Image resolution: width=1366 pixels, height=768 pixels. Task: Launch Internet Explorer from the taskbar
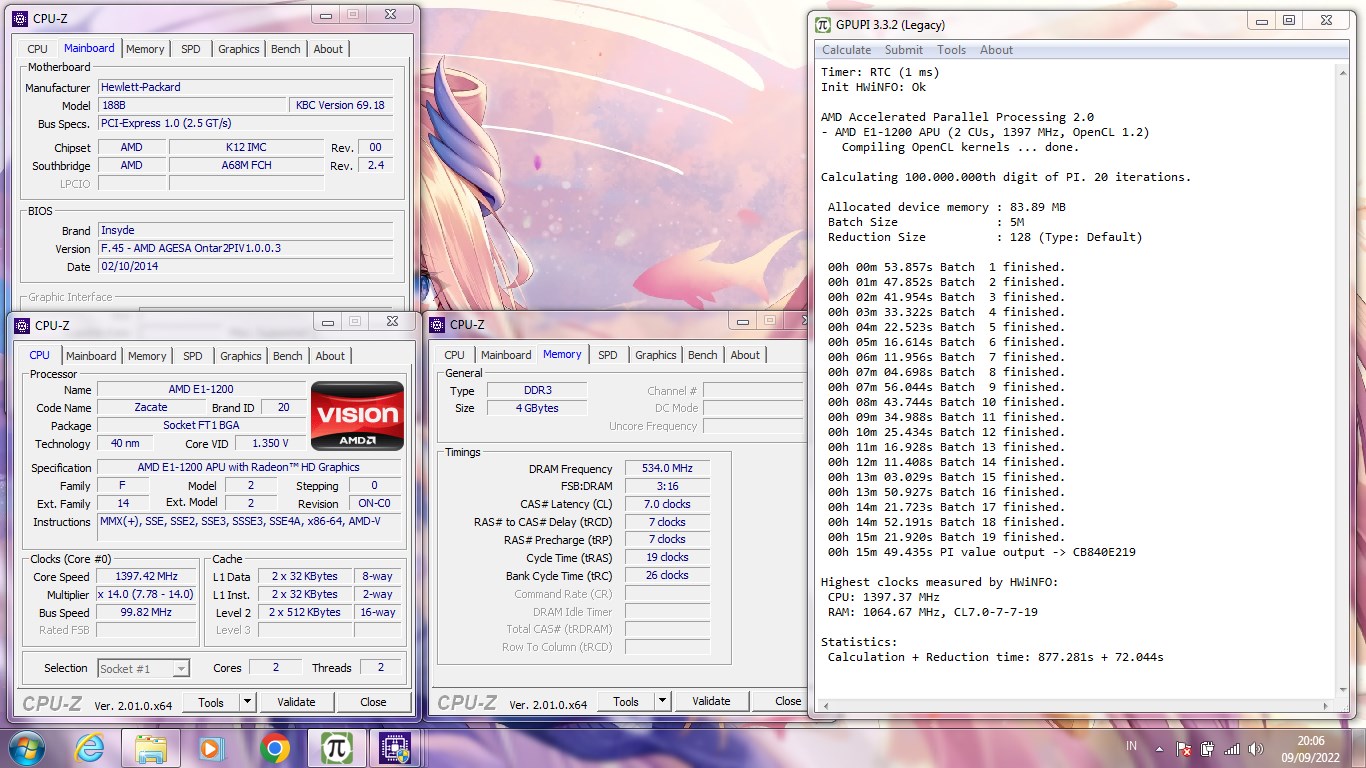click(x=89, y=747)
